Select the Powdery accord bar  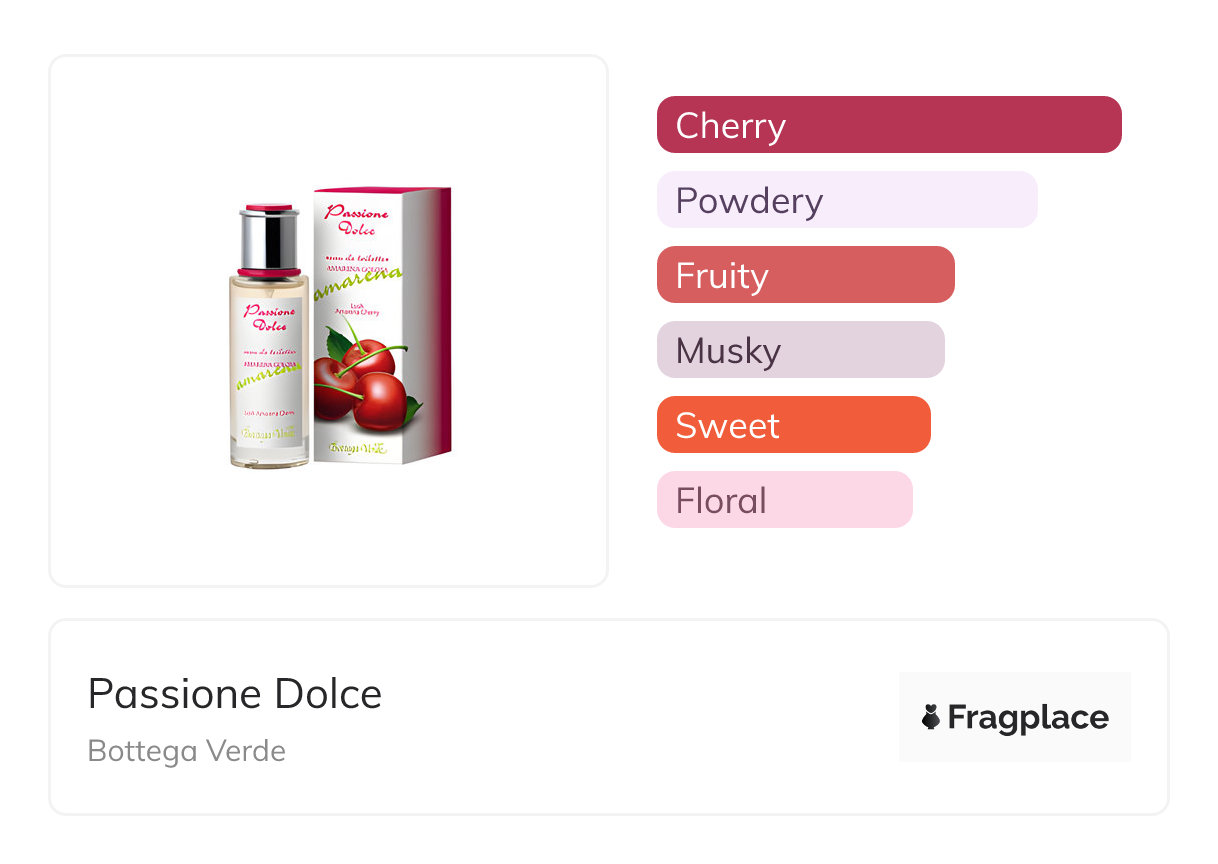pos(846,200)
